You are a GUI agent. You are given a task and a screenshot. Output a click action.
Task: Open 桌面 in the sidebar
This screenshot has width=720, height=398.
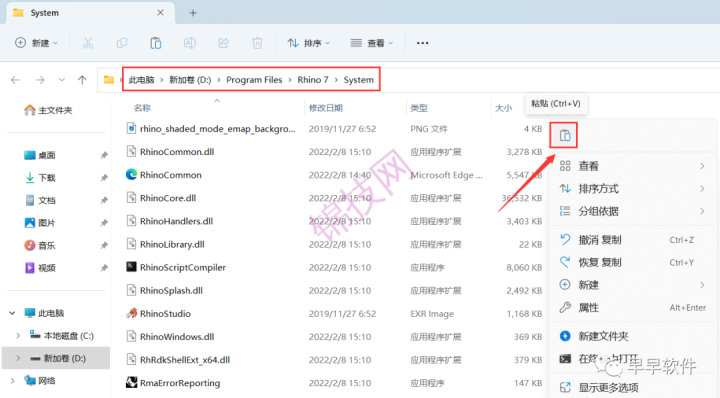coord(39,155)
